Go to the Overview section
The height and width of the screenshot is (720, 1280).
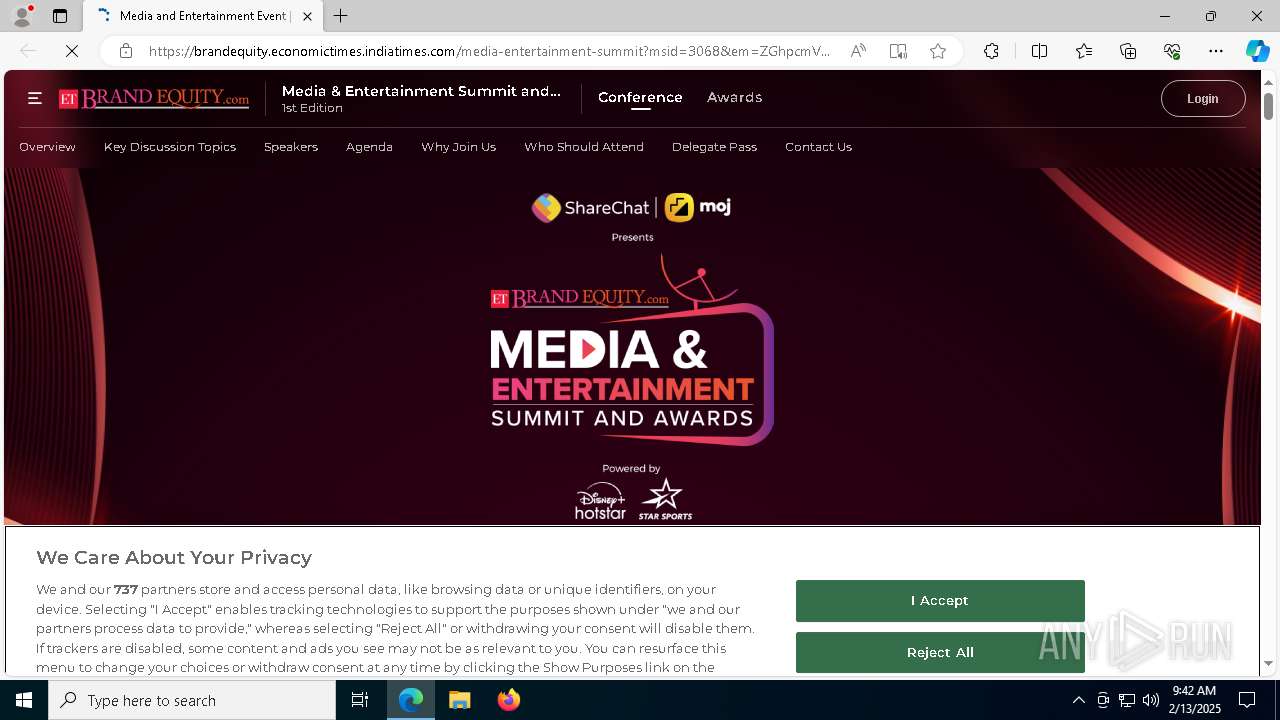[x=47, y=147]
